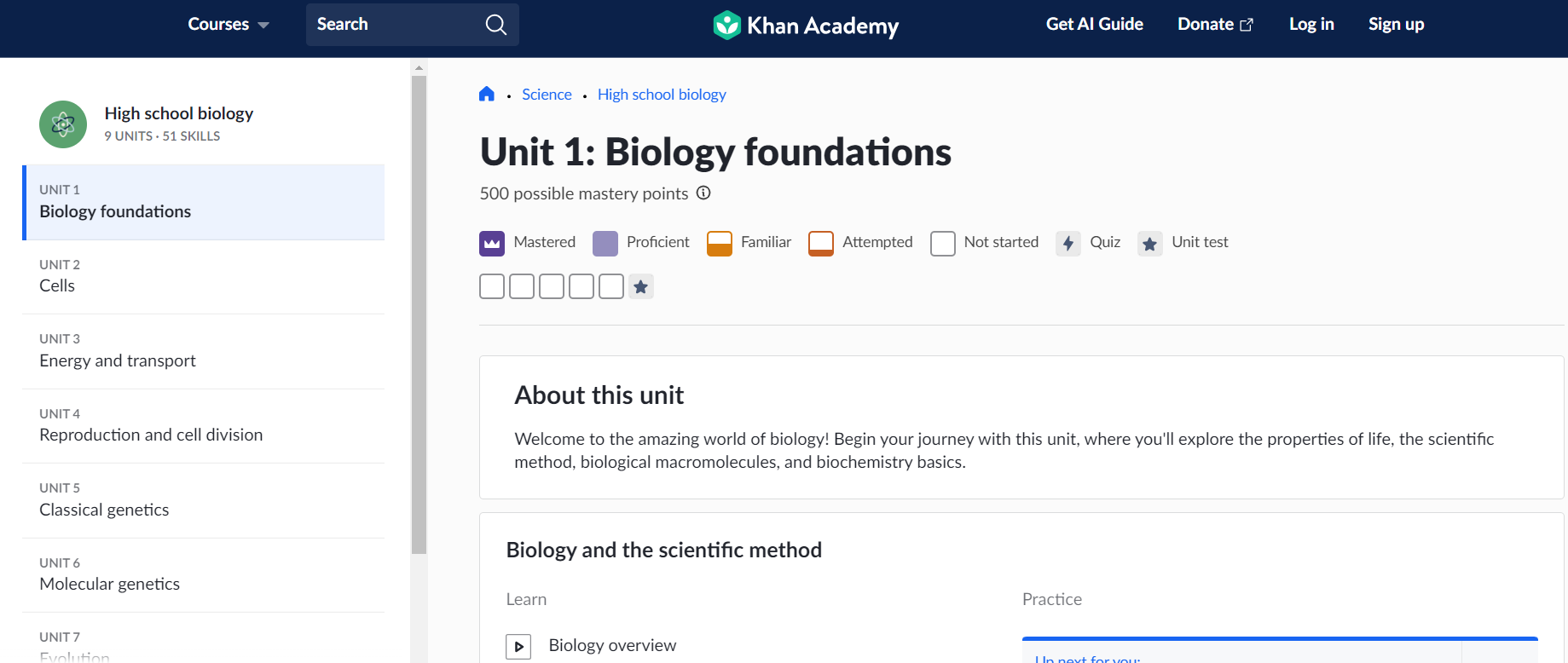Click the Khan Academy logo
1568x663 pixels.
click(x=806, y=26)
